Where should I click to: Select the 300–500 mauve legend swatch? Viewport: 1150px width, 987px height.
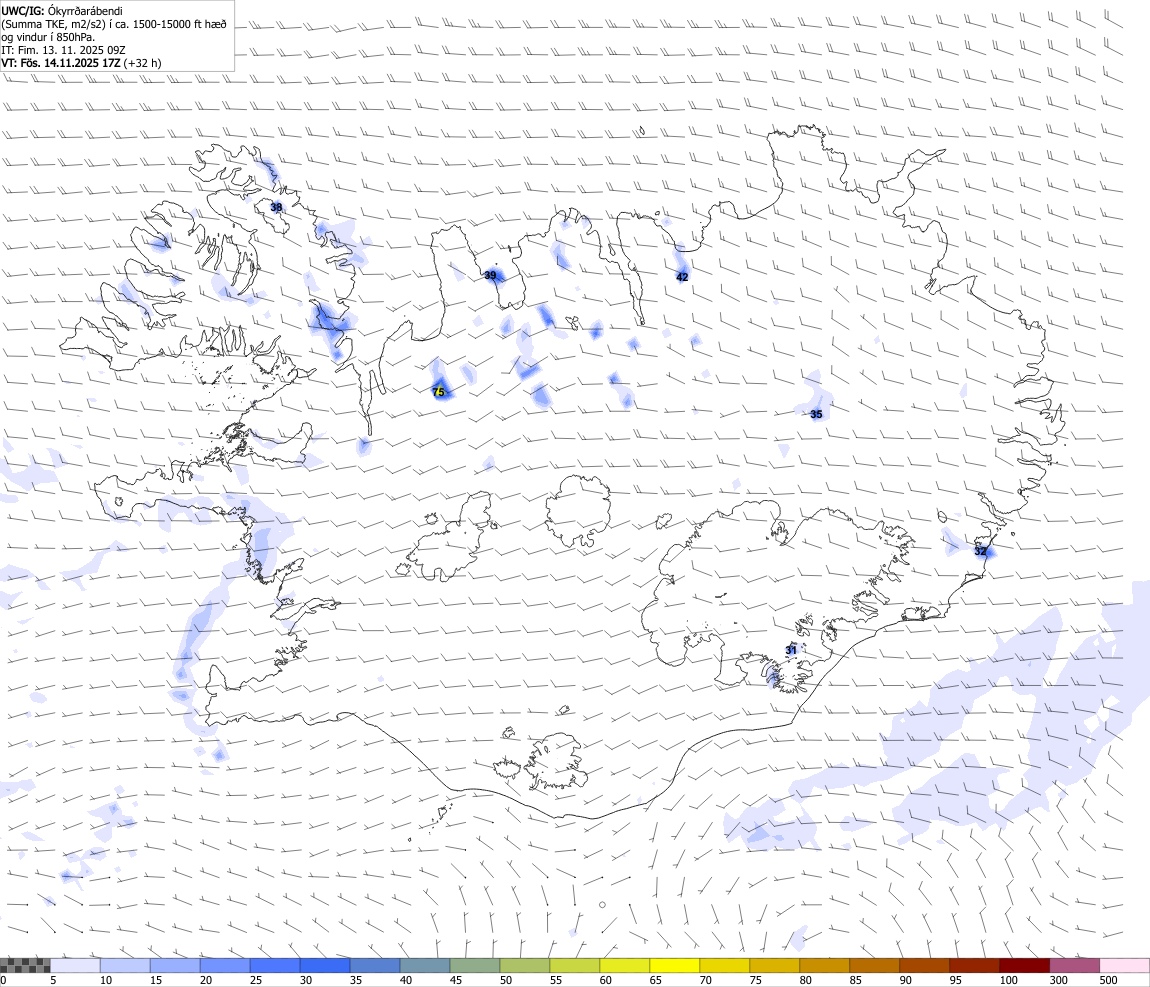[1074, 965]
